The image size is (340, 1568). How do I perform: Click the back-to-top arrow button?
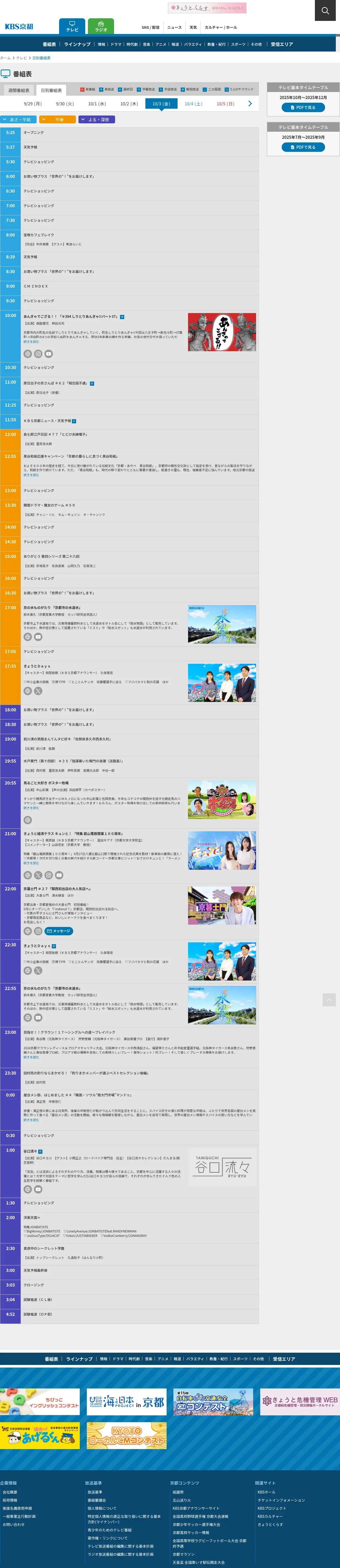pyautogui.click(x=329, y=1000)
